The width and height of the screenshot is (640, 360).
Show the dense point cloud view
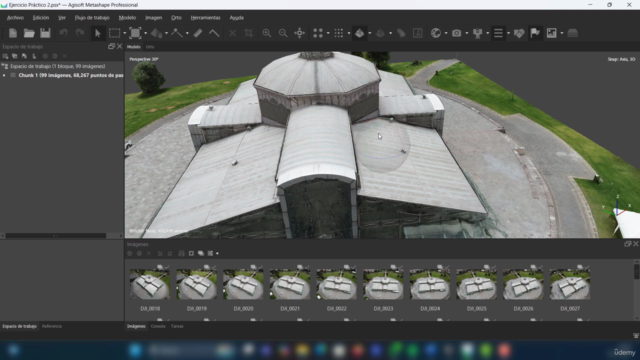(x=339, y=33)
